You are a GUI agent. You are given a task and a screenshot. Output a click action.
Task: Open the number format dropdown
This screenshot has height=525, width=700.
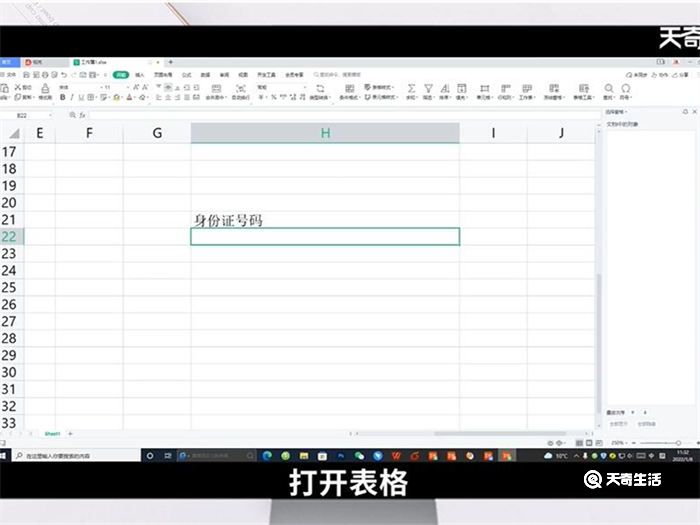coord(305,88)
